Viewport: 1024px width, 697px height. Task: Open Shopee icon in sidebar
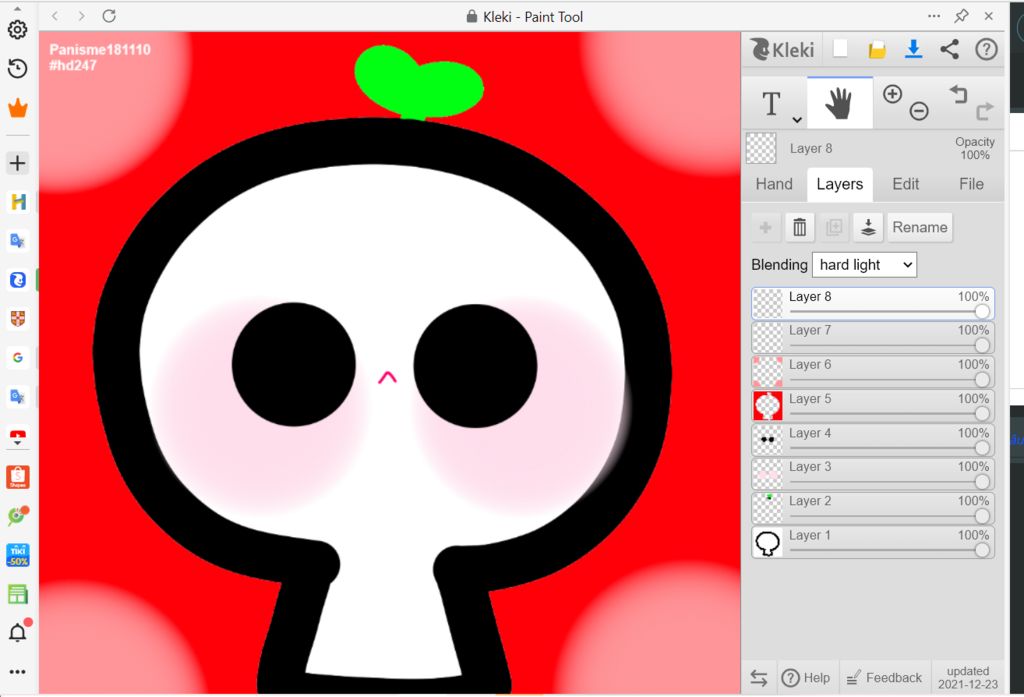18,477
